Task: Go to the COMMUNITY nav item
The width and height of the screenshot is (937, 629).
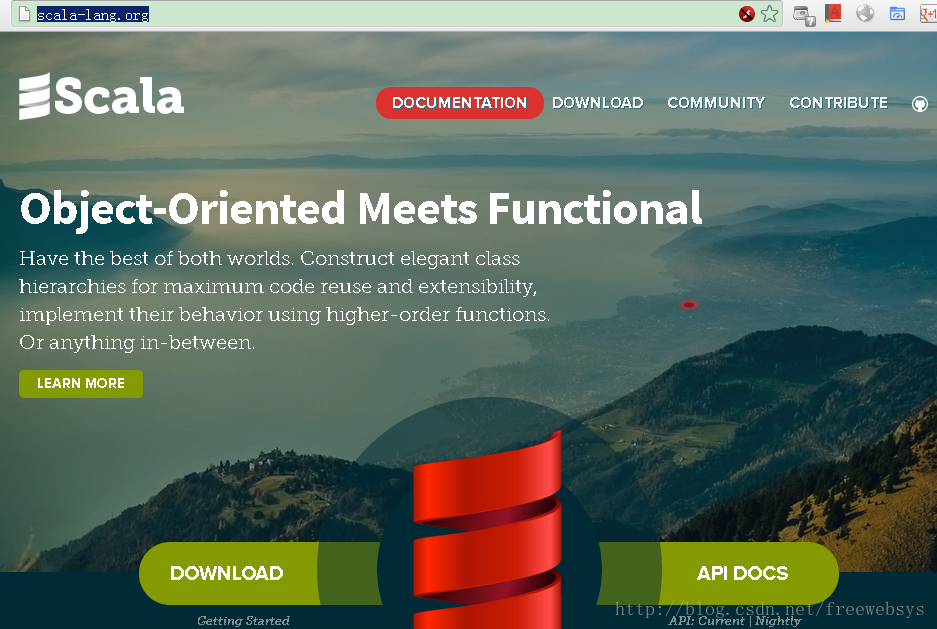Action: tap(716, 103)
